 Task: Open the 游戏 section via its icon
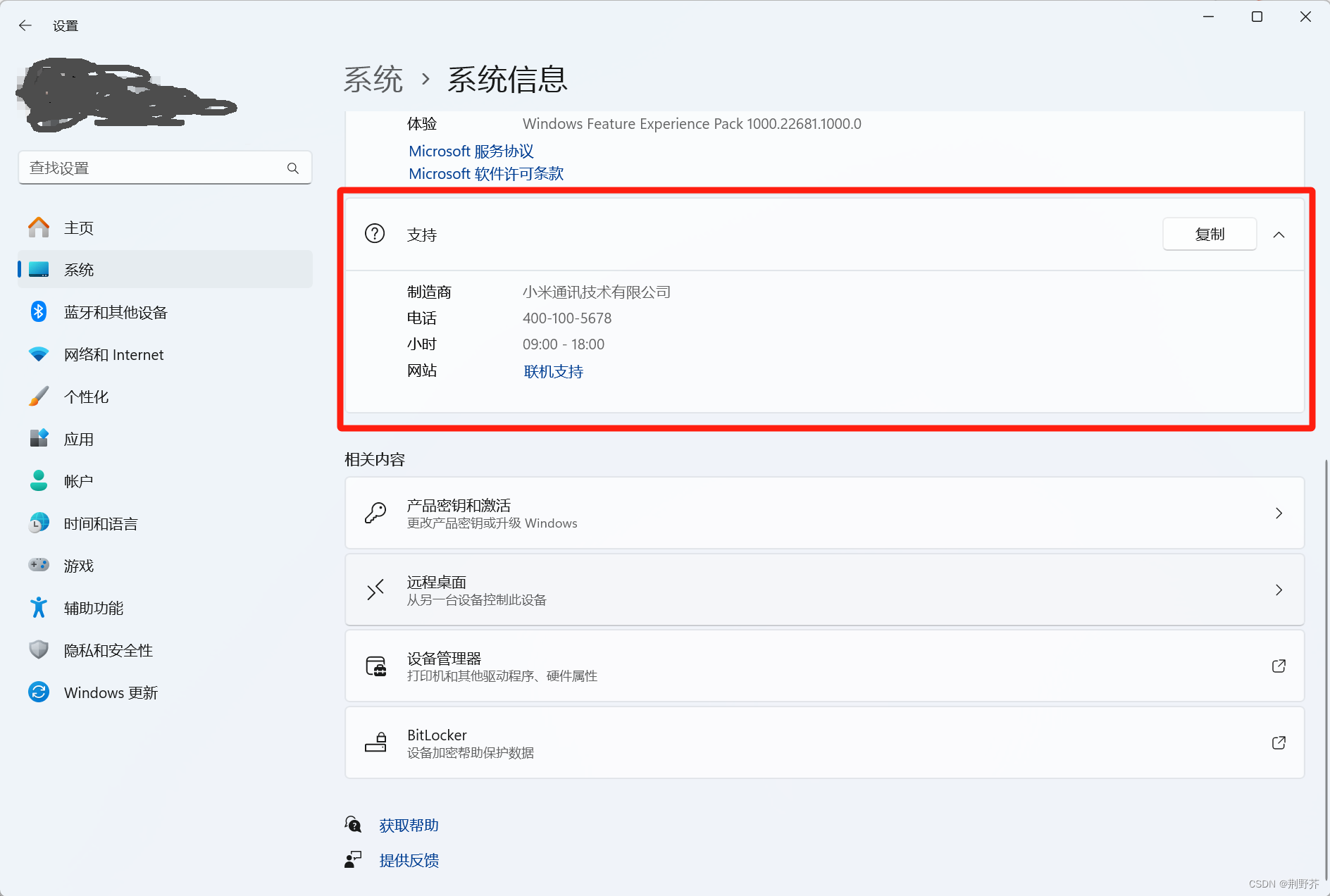point(39,565)
